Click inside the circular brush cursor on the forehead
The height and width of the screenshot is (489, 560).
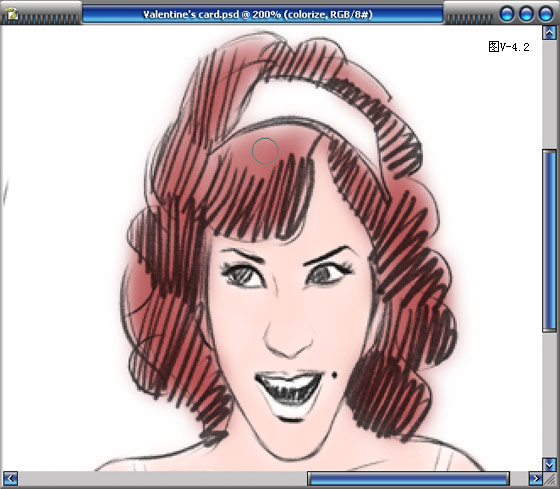[265, 151]
